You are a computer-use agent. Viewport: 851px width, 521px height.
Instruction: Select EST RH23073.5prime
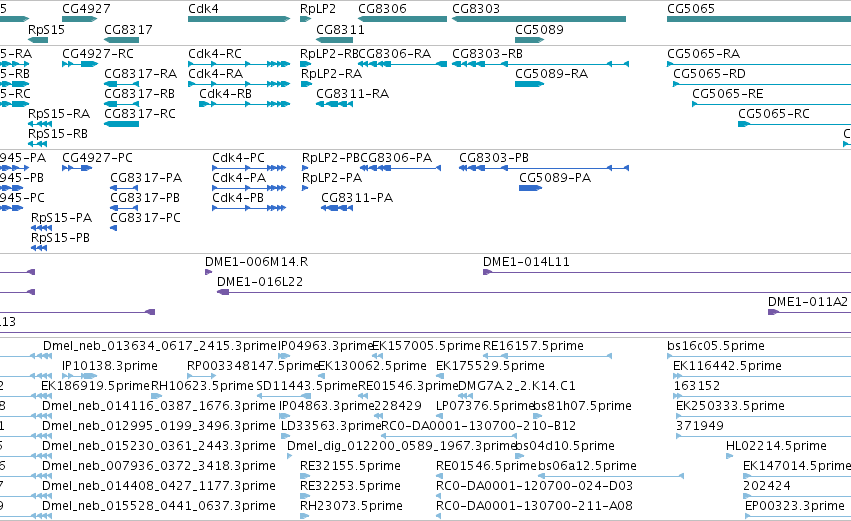coord(351,507)
